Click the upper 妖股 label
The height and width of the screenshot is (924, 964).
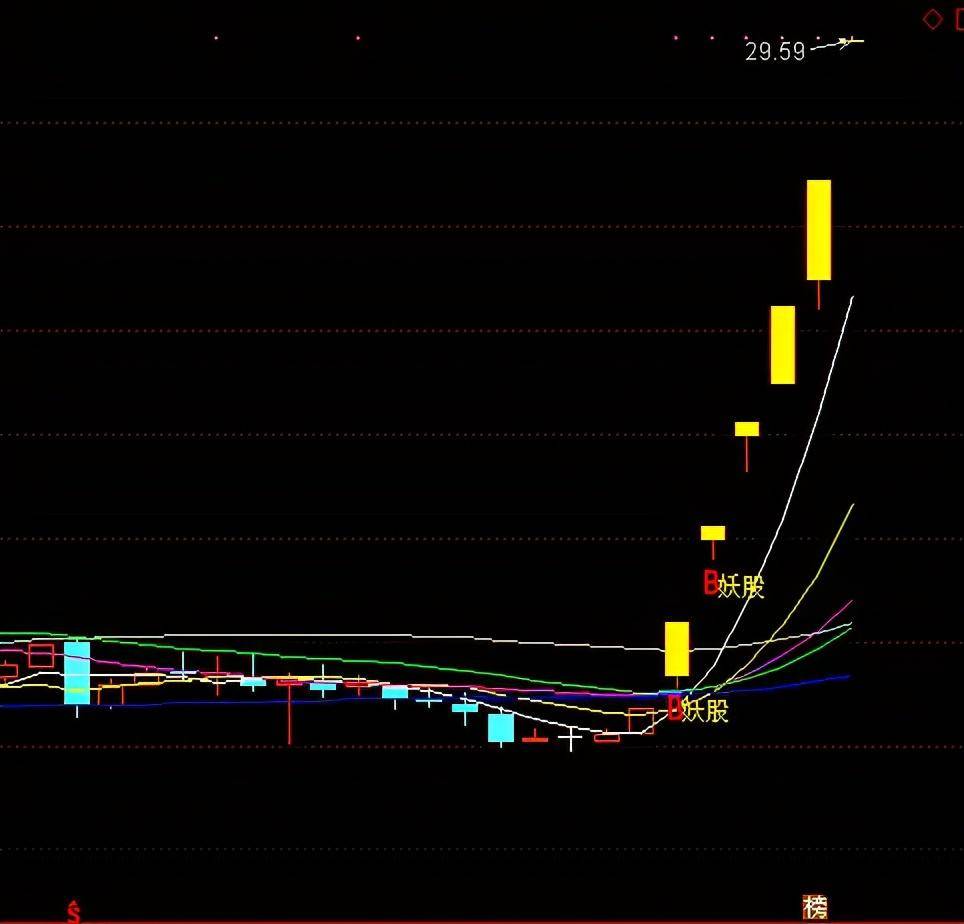[x=741, y=587]
